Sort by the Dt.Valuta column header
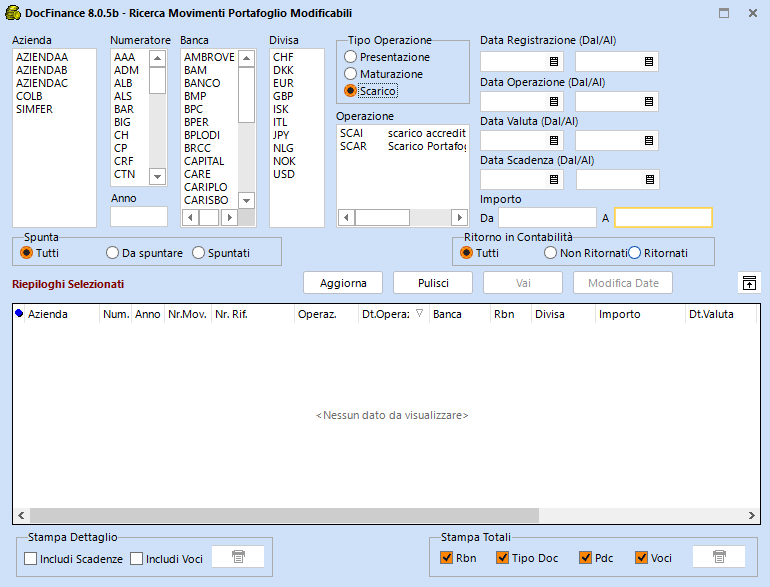Viewport: 770px width, 587px height. (x=720, y=314)
